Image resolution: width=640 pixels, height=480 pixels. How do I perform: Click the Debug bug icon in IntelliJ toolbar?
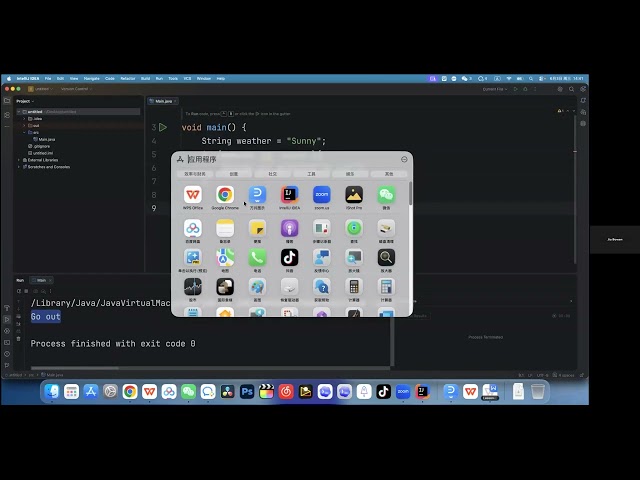coord(525,89)
